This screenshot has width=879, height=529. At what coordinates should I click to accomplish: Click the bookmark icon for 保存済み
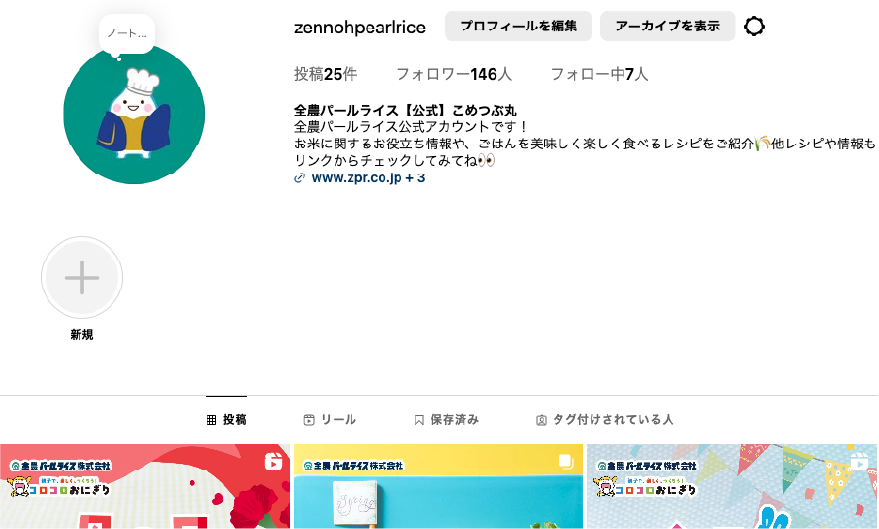point(419,420)
